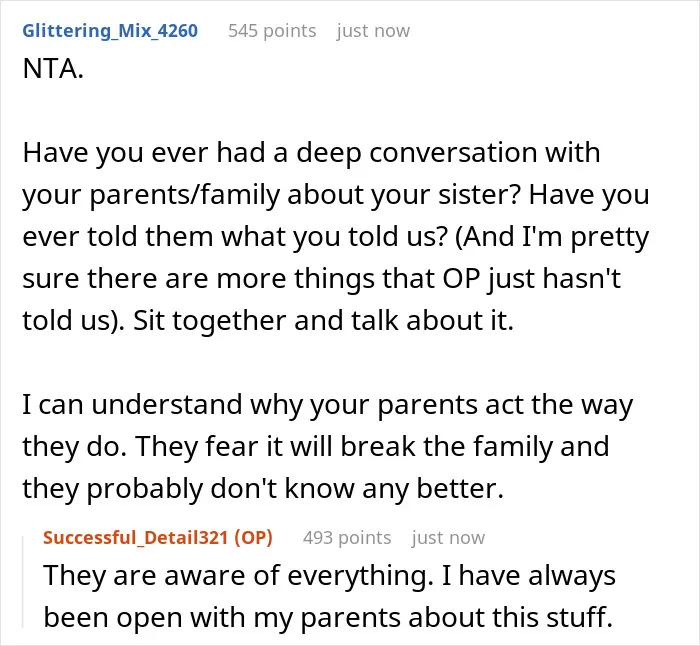This screenshot has height=646, width=700.
Task: Click the word "OP" inside the comment body
Action: (x=461, y=279)
